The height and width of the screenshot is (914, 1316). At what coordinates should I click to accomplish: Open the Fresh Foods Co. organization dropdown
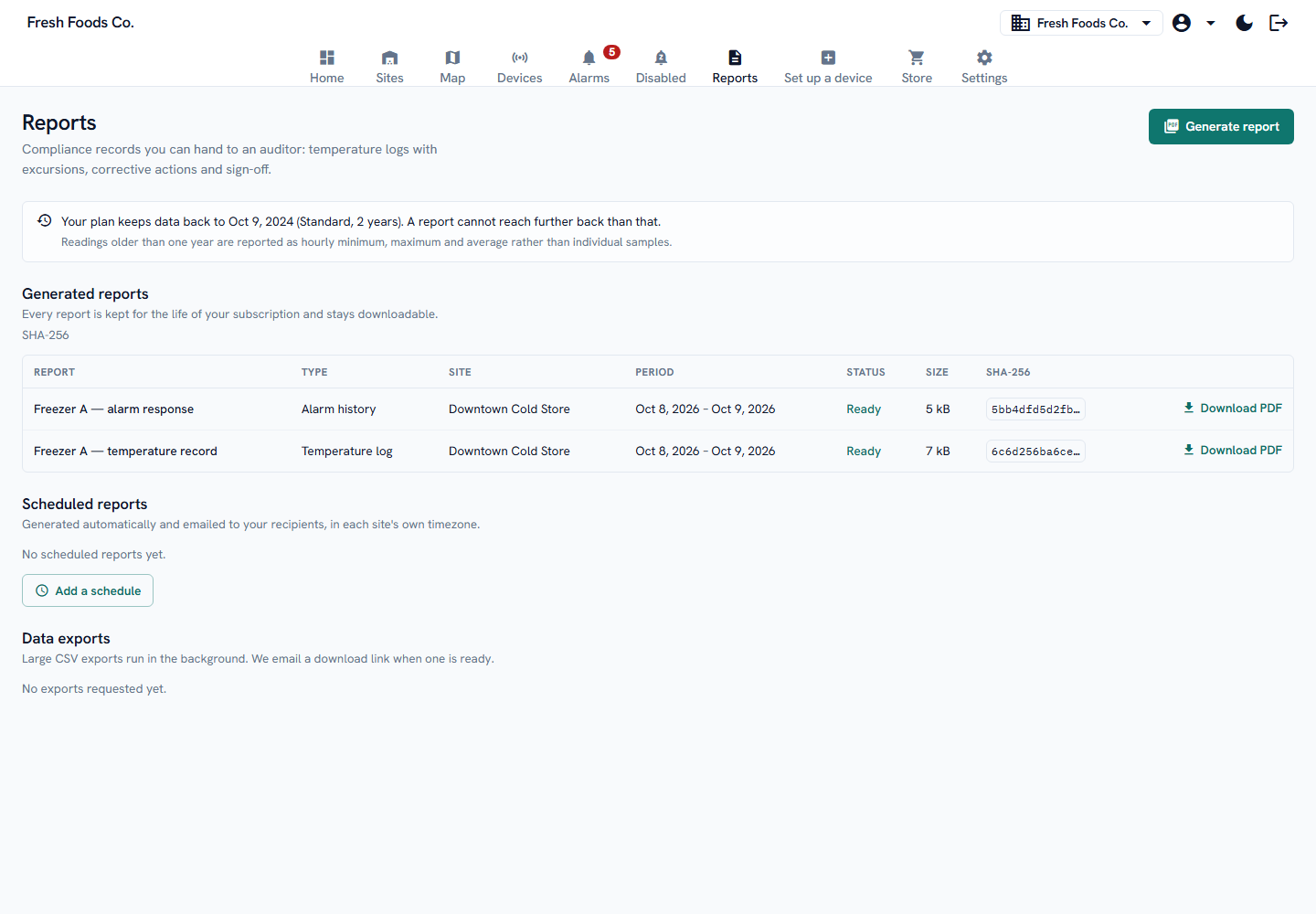pyautogui.click(x=1081, y=23)
